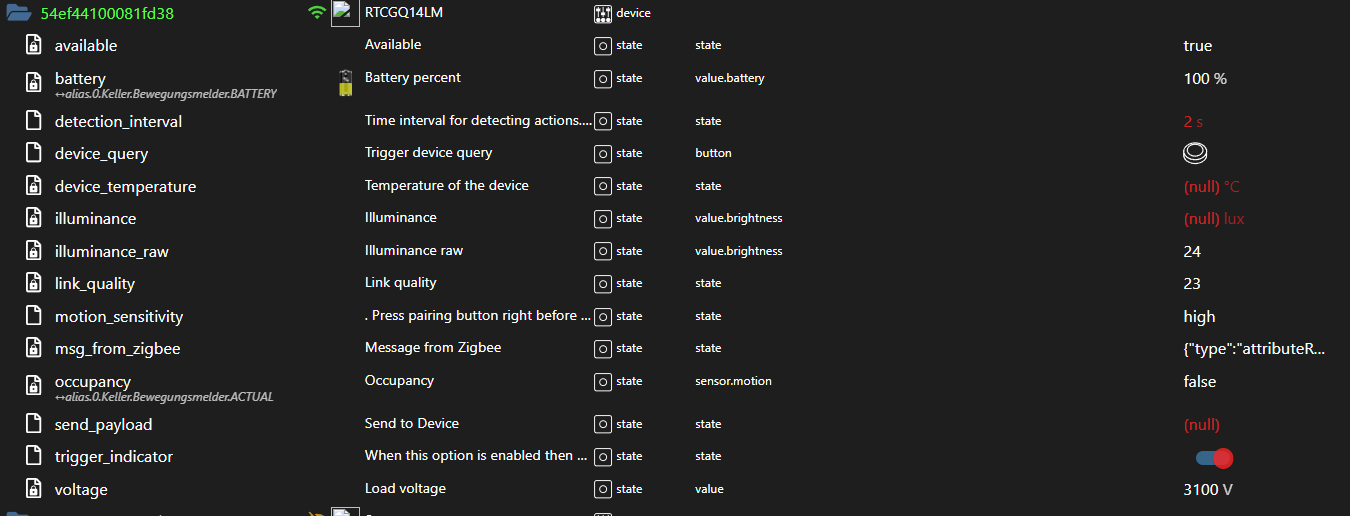Click the msg_from_zigbee JSON value
The height and width of the screenshot is (516, 1350).
pos(1254,349)
